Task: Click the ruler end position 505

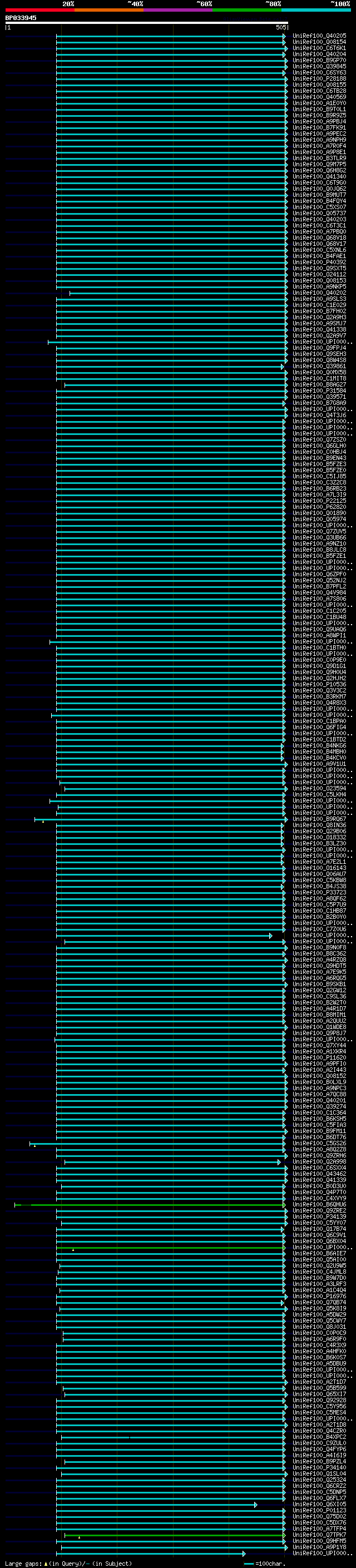Action: point(281,27)
